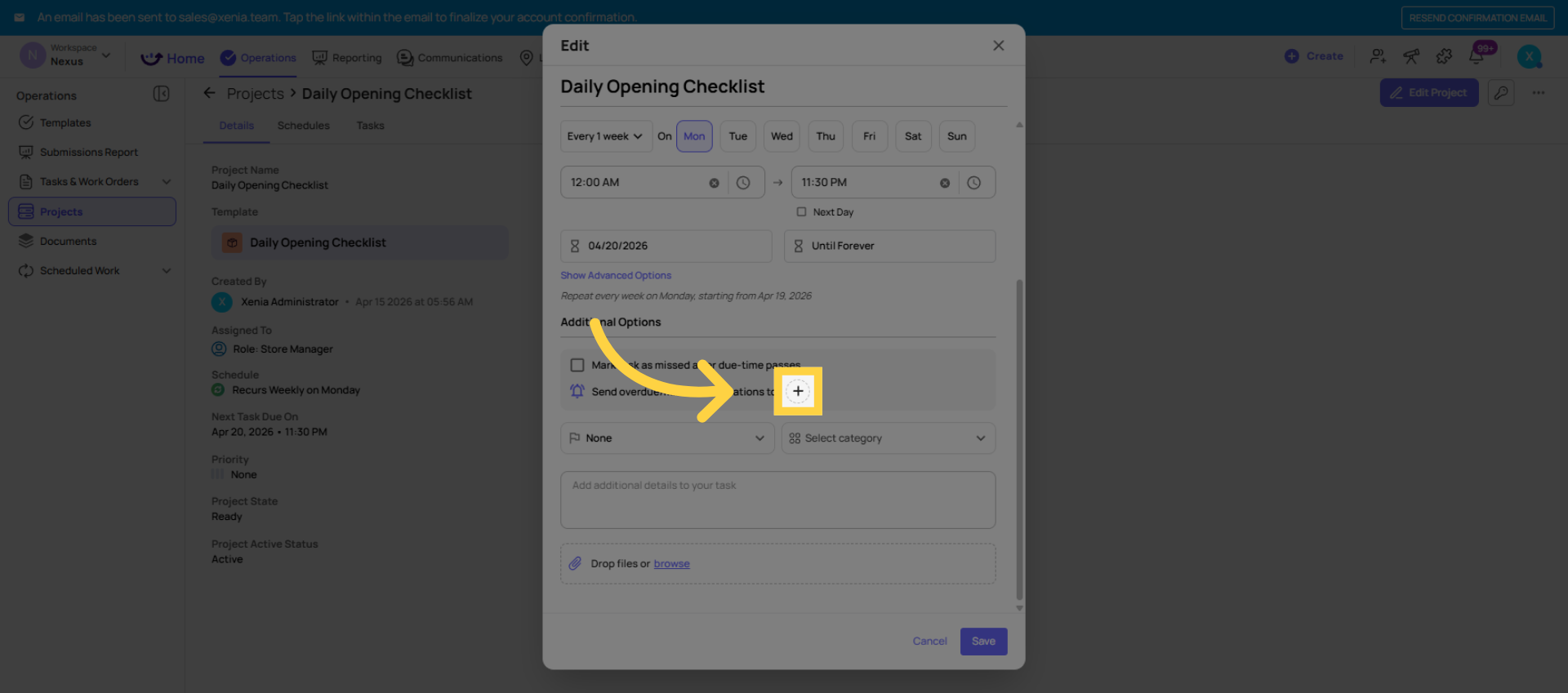Click the overdue notifications bell icon
Screen dimensions: 1568x693
(577, 391)
